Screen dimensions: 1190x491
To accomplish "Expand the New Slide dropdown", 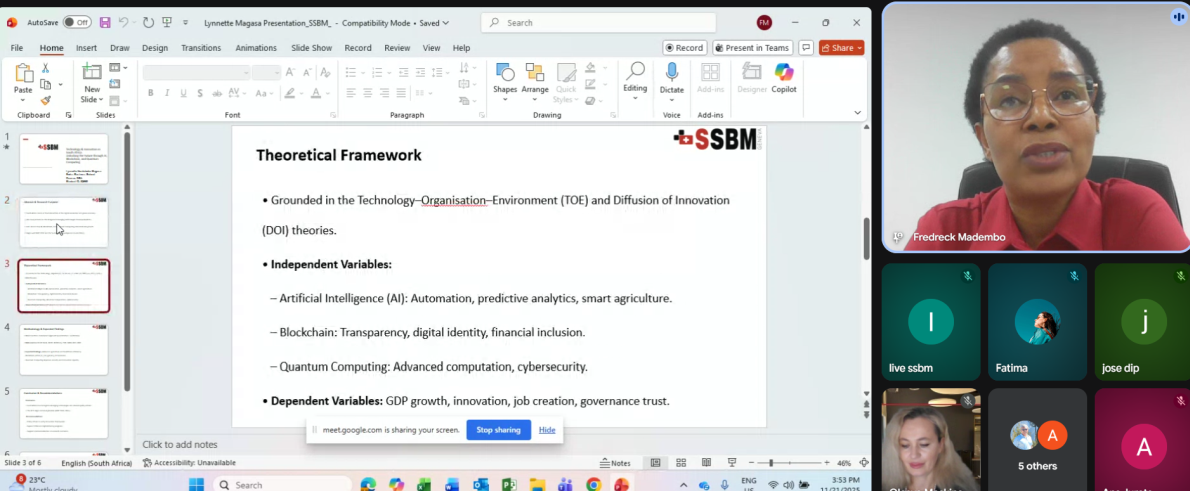I will coord(91,100).
